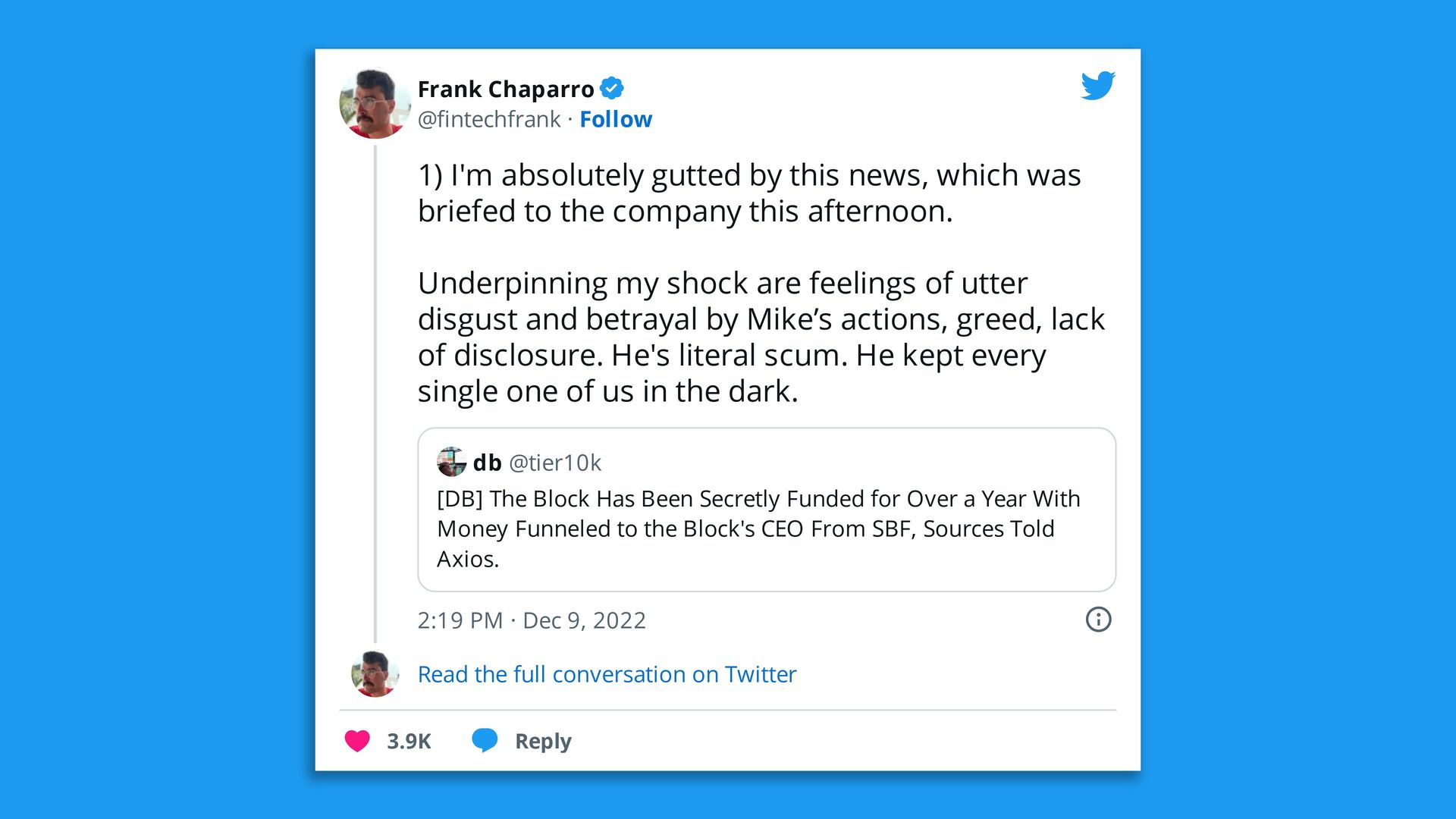This screenshot has width=1456, height=819.
Task: Select Frank Chaparro's display name
Action: pyautogui.click(x=505, y=89)
